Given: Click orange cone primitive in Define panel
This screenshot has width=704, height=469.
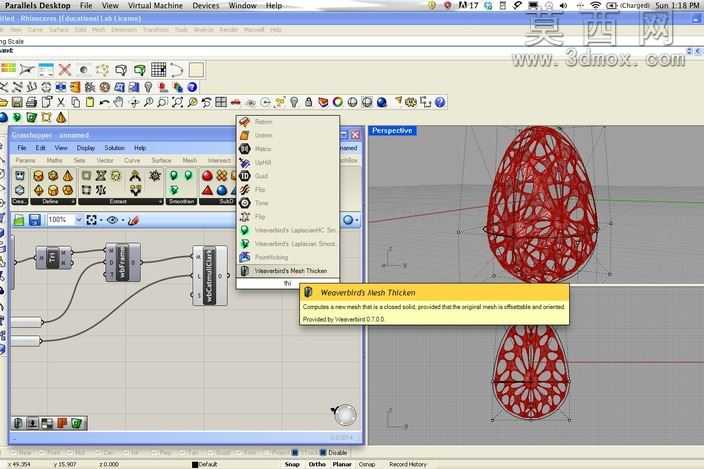Looking at the screenshot, I should 68,175.
